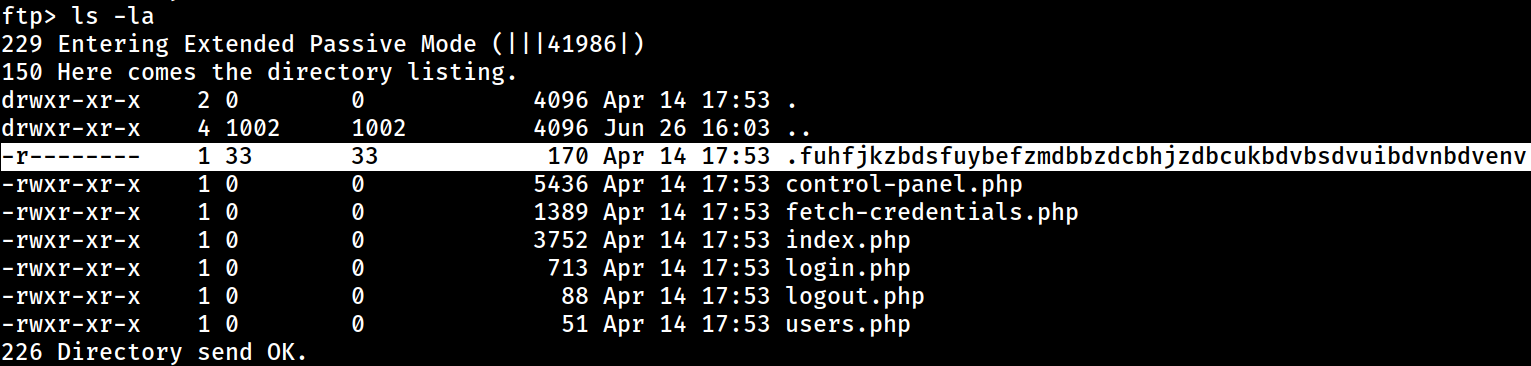Viewport: 1531px width, 366px height.
Task: Select the users.php filename
Action: 848,325
